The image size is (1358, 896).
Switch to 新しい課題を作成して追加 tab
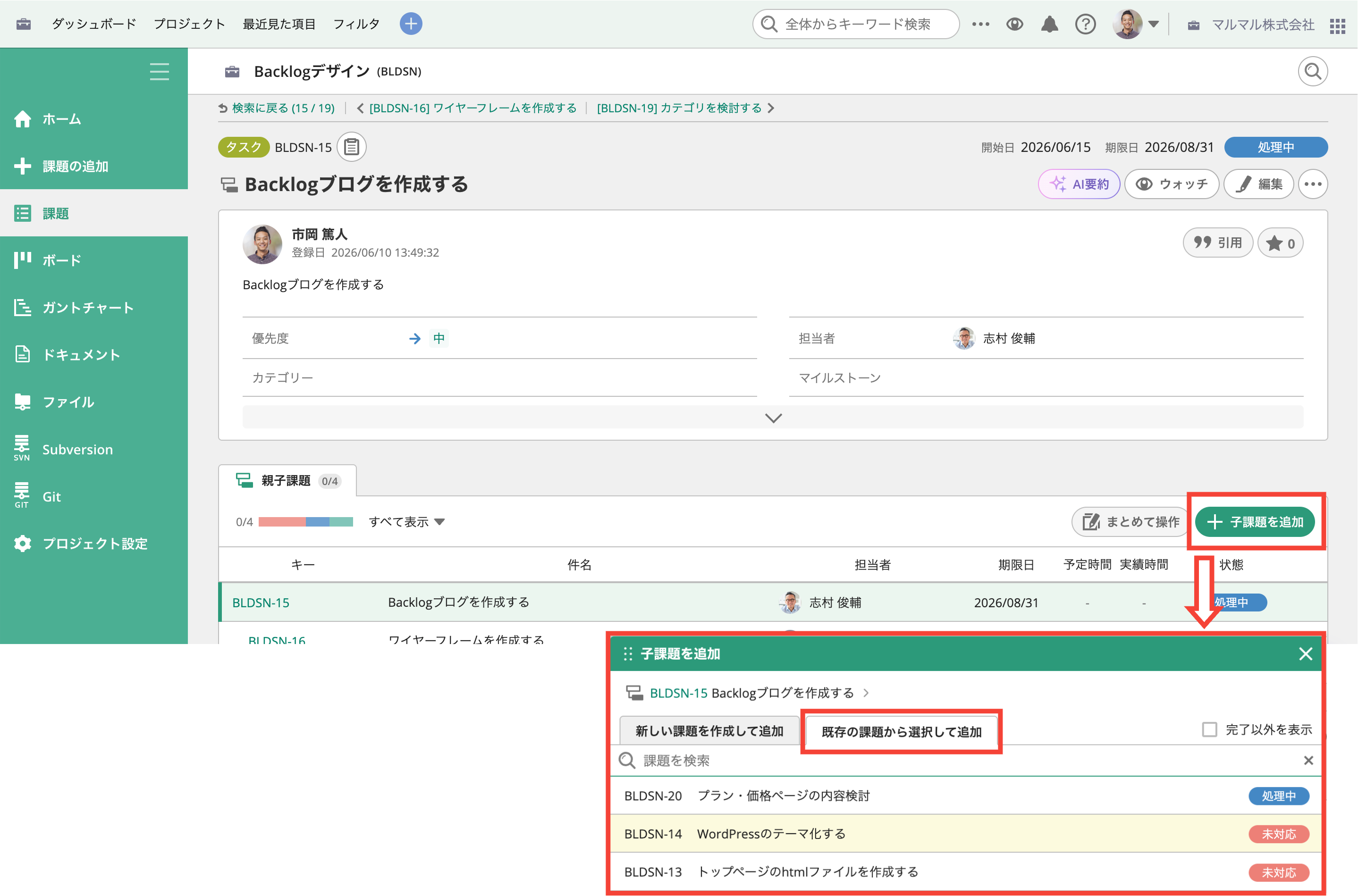pos(709,731)
